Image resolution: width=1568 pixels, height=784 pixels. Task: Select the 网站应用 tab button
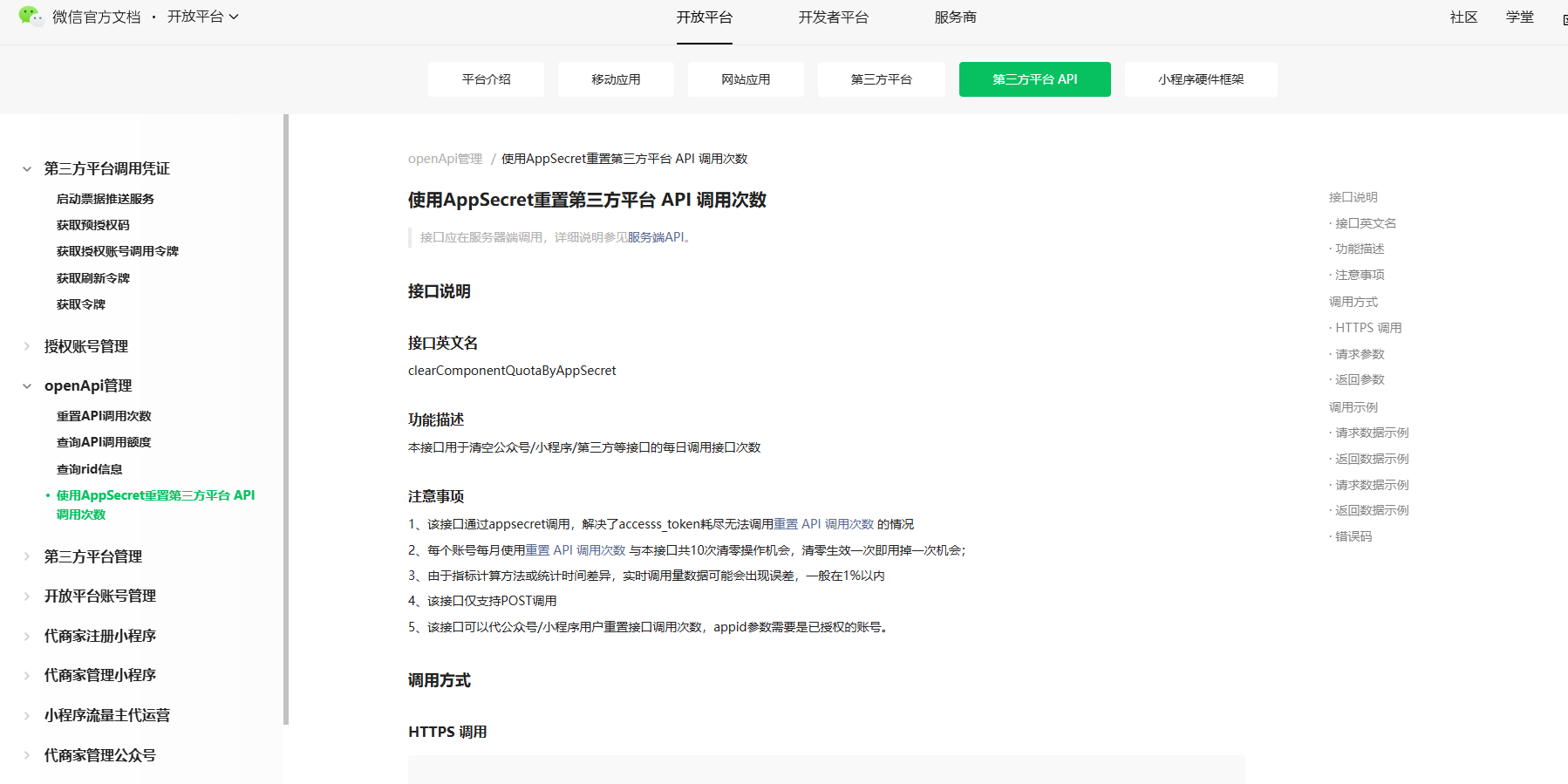coord(746,79)
